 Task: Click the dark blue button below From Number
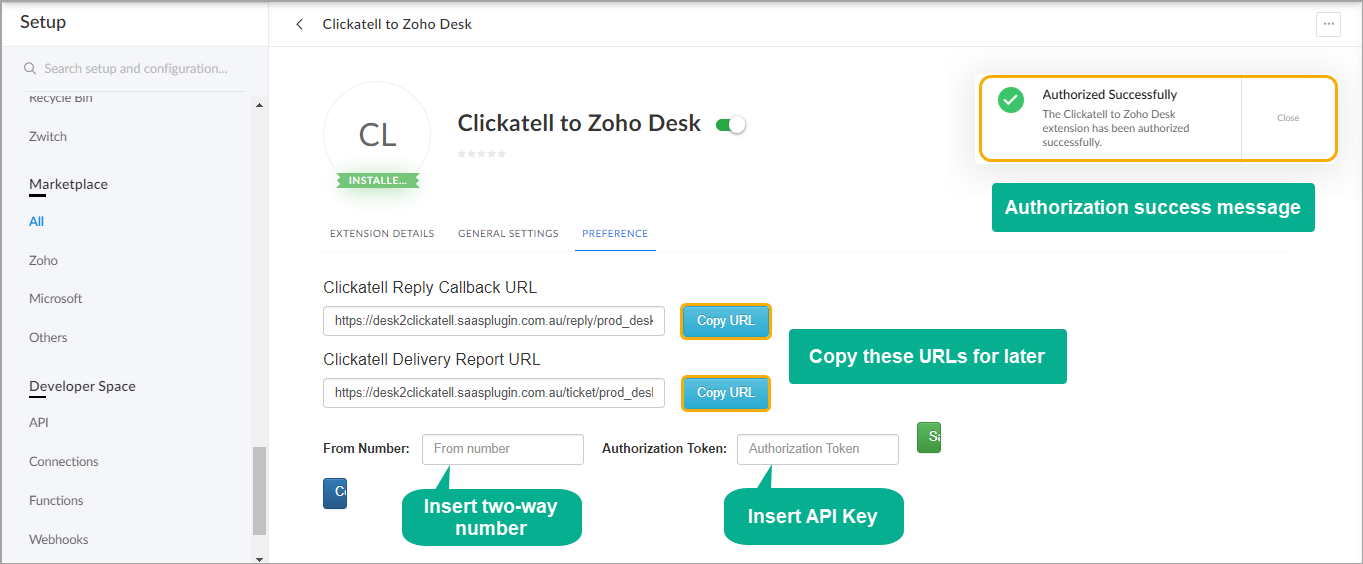tap(335, 493)
